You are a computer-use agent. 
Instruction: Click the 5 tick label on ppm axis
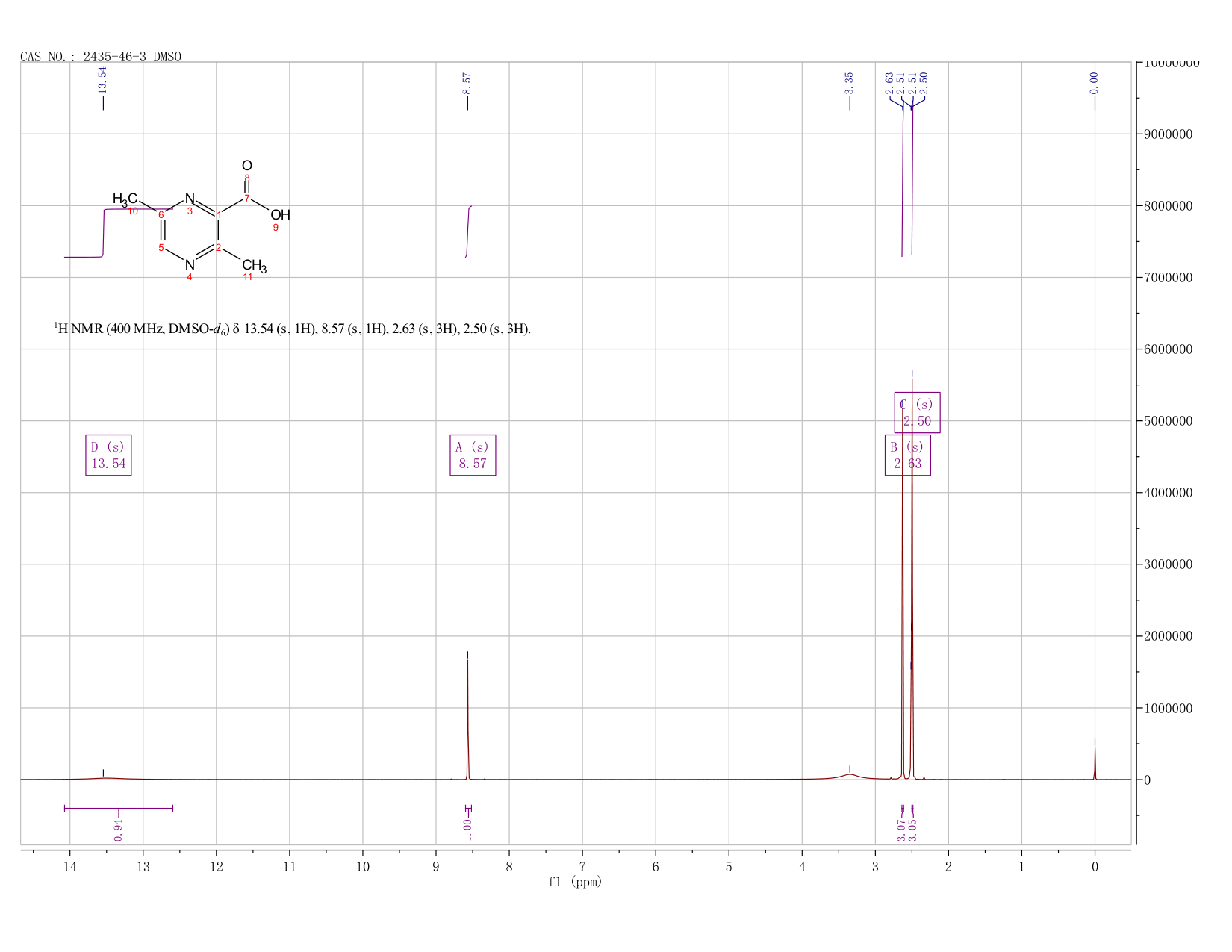pyautogui.click(x=729, y=866)
